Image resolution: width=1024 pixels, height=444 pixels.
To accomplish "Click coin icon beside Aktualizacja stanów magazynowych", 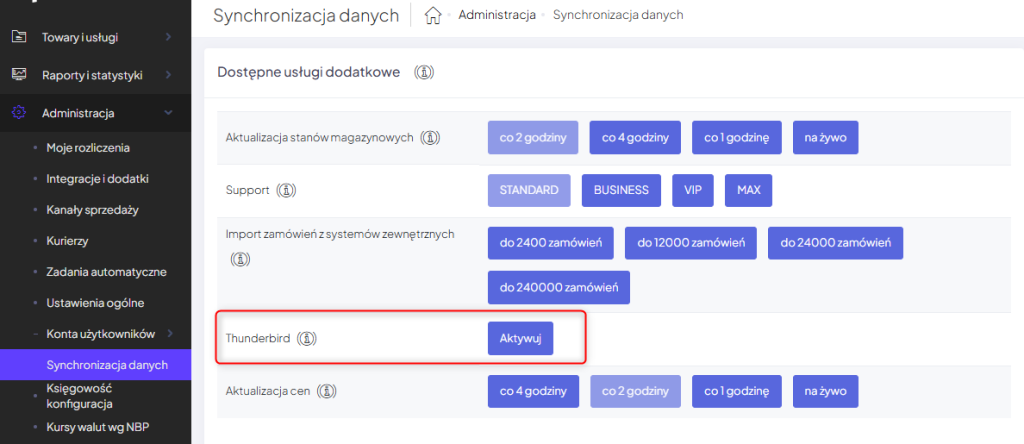I will click(431, 138).
